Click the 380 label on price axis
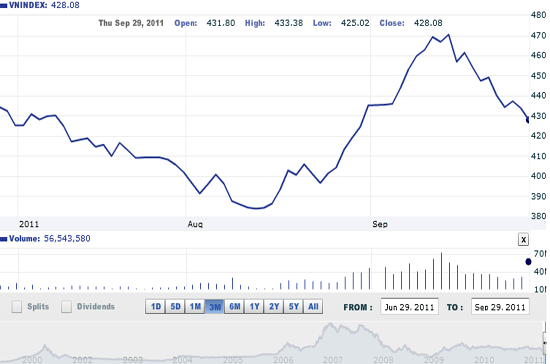The image size is (550, 364). 538,216
